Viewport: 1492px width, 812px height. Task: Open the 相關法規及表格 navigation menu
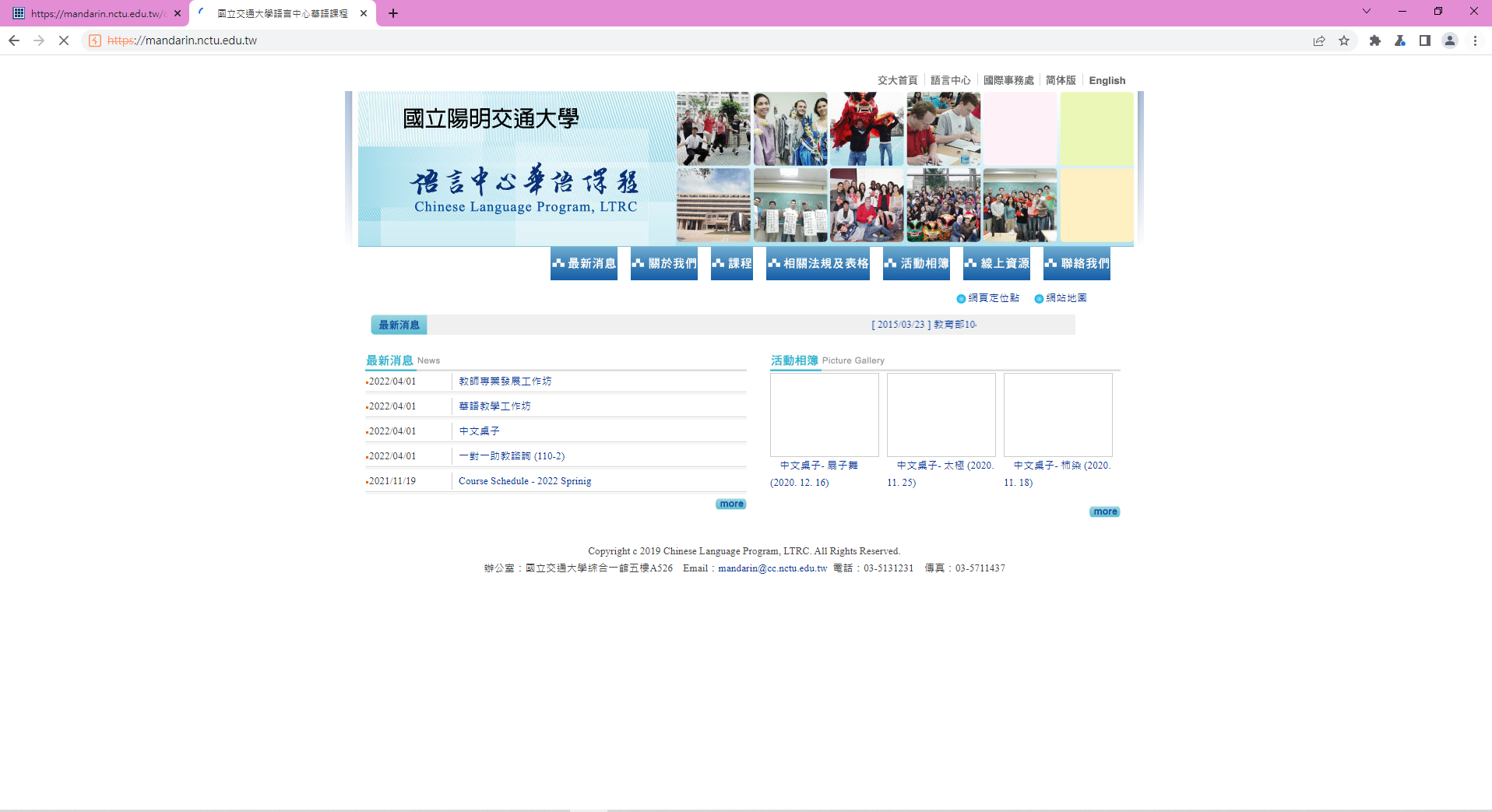click(818, 263)
